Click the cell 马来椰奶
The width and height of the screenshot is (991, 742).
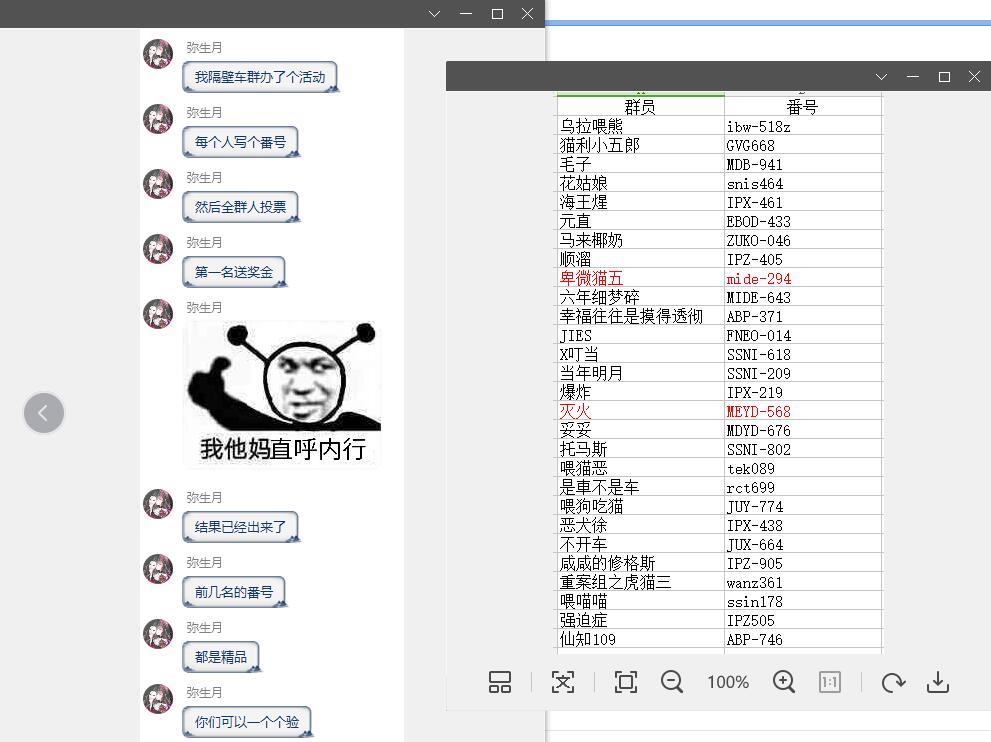(x=640, y=240)
